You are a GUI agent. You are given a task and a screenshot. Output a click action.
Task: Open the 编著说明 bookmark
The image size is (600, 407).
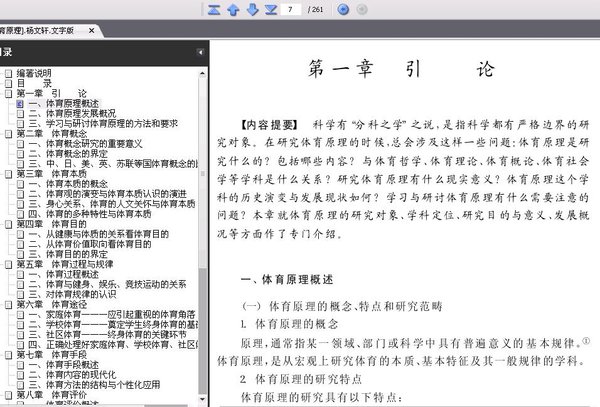pos(34,73)
